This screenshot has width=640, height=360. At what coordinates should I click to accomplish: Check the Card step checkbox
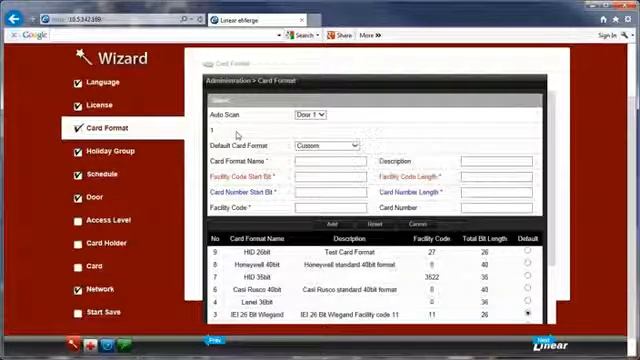78,267
